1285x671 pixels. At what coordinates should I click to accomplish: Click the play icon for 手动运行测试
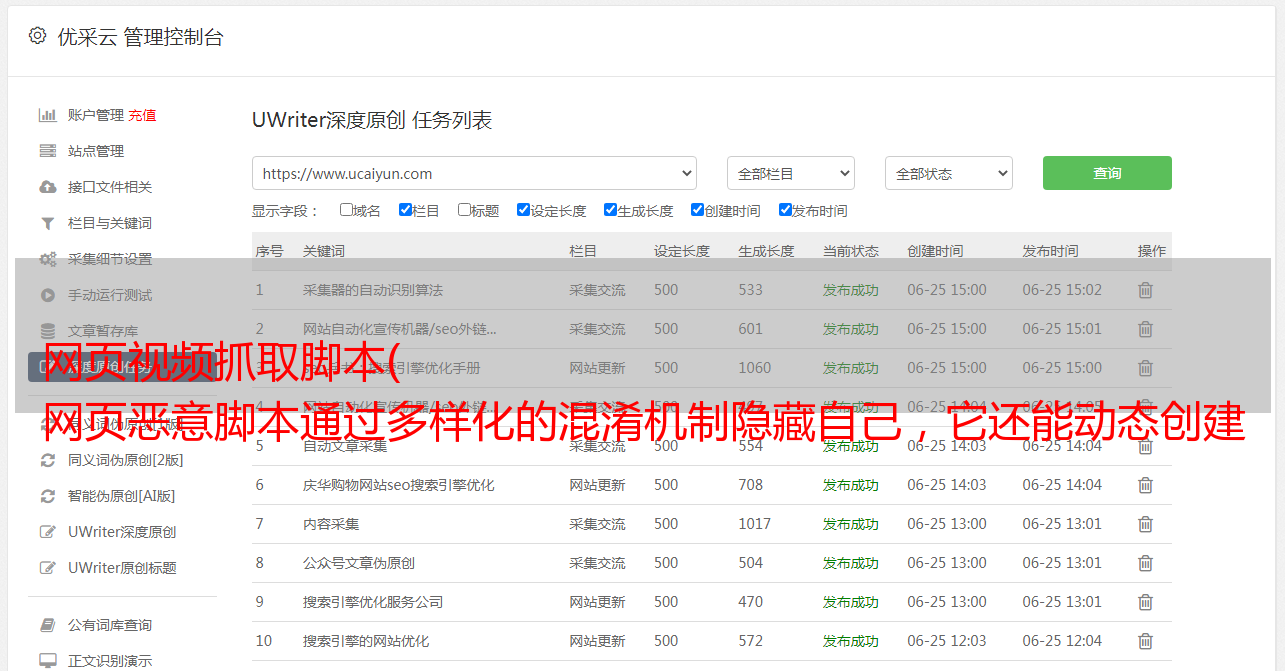tap(47, 295)
